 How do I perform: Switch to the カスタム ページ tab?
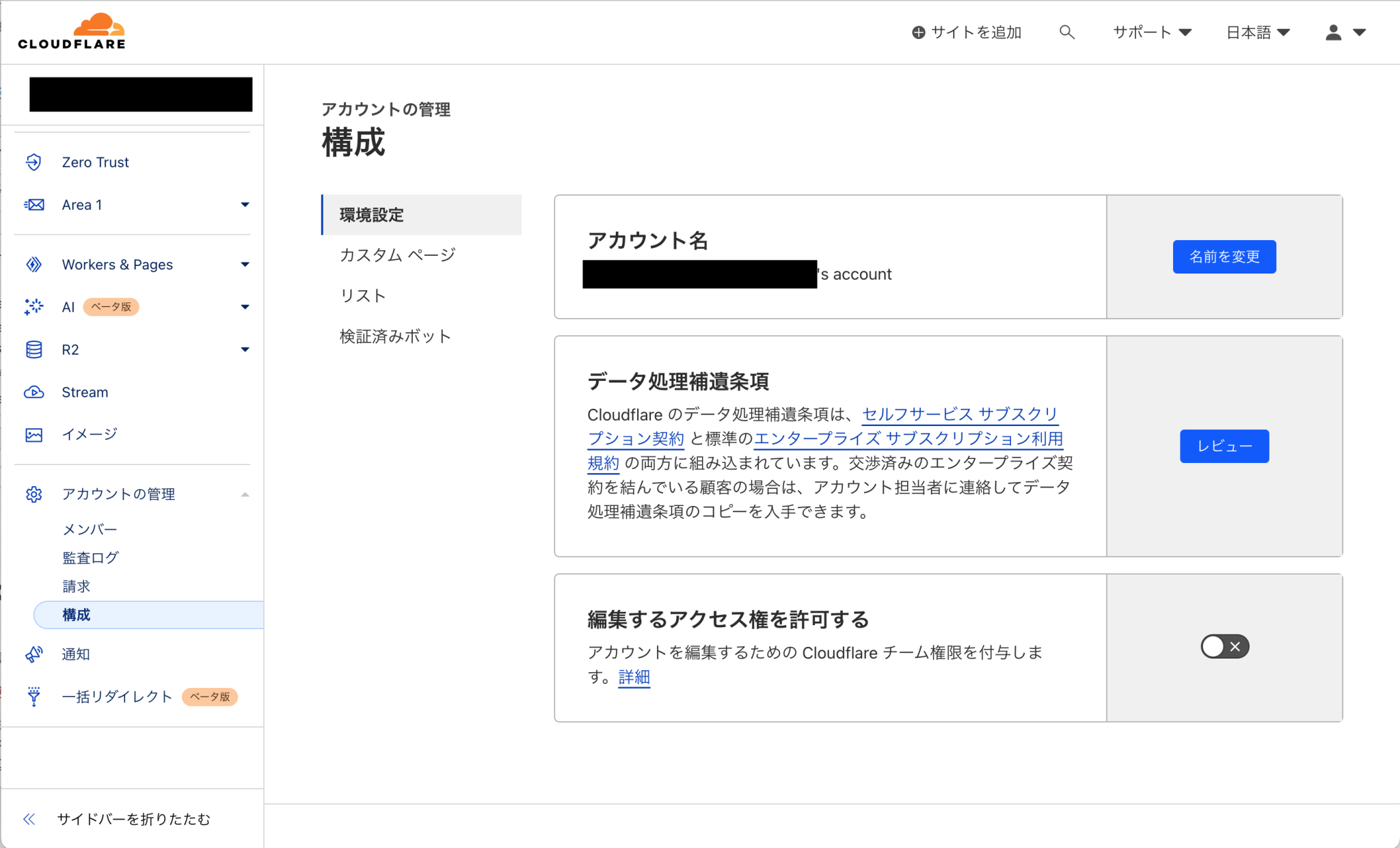coord(396,254)
